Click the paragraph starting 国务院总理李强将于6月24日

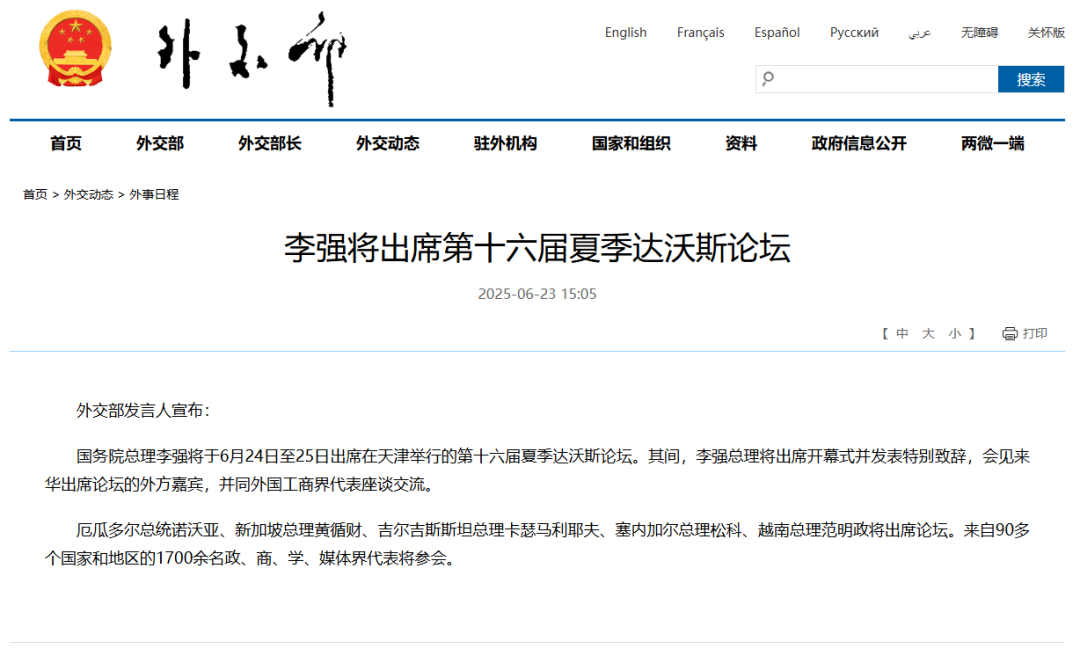(x=537, y=471)
